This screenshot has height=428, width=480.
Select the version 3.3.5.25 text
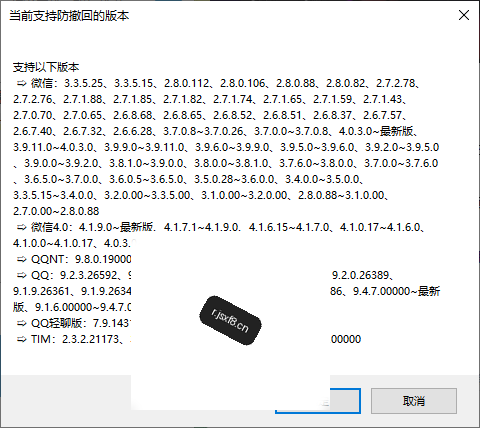tap(83, 83)
